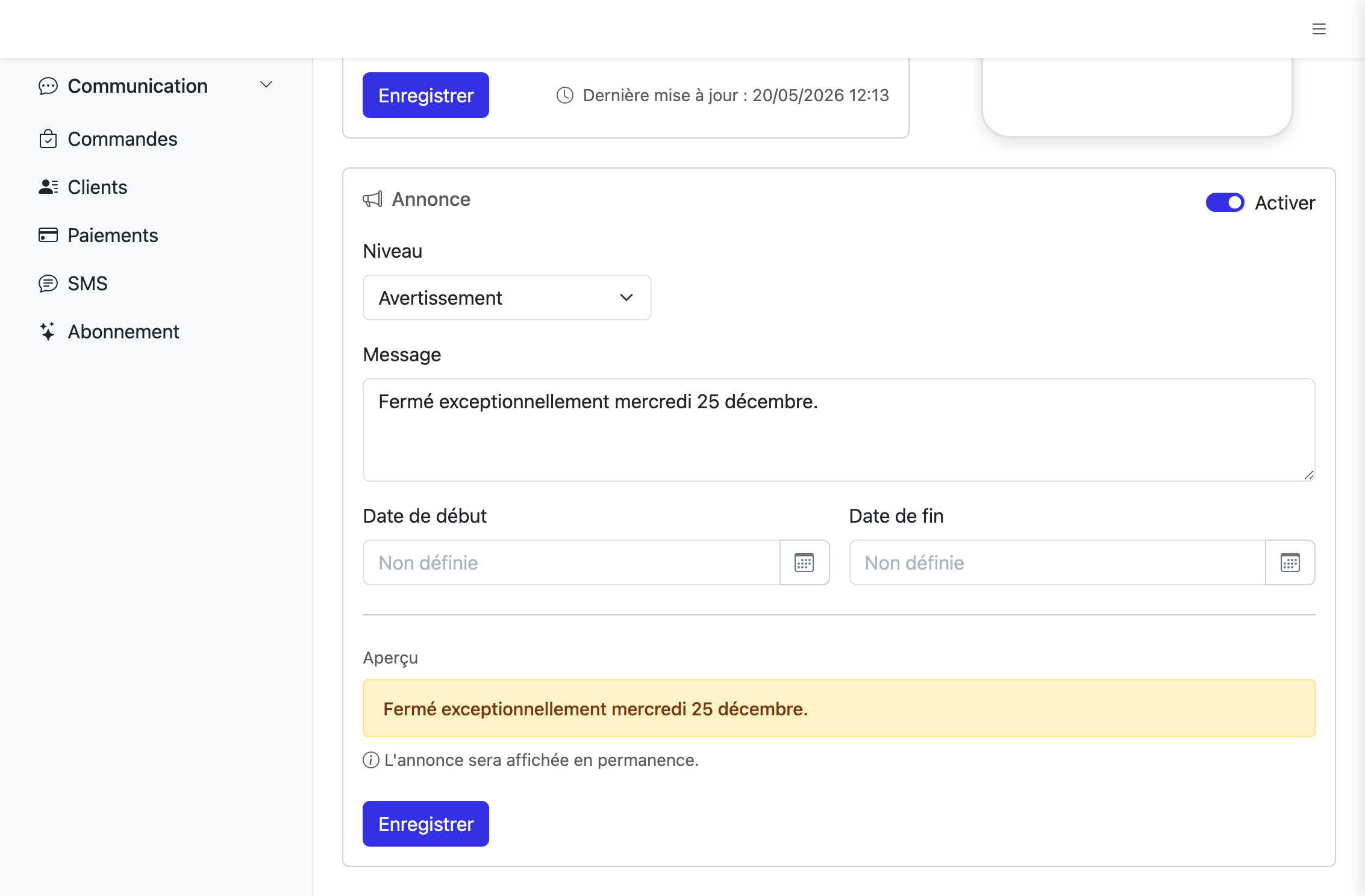
Task: Click the Annonce section heading
Action: (431, 199)
